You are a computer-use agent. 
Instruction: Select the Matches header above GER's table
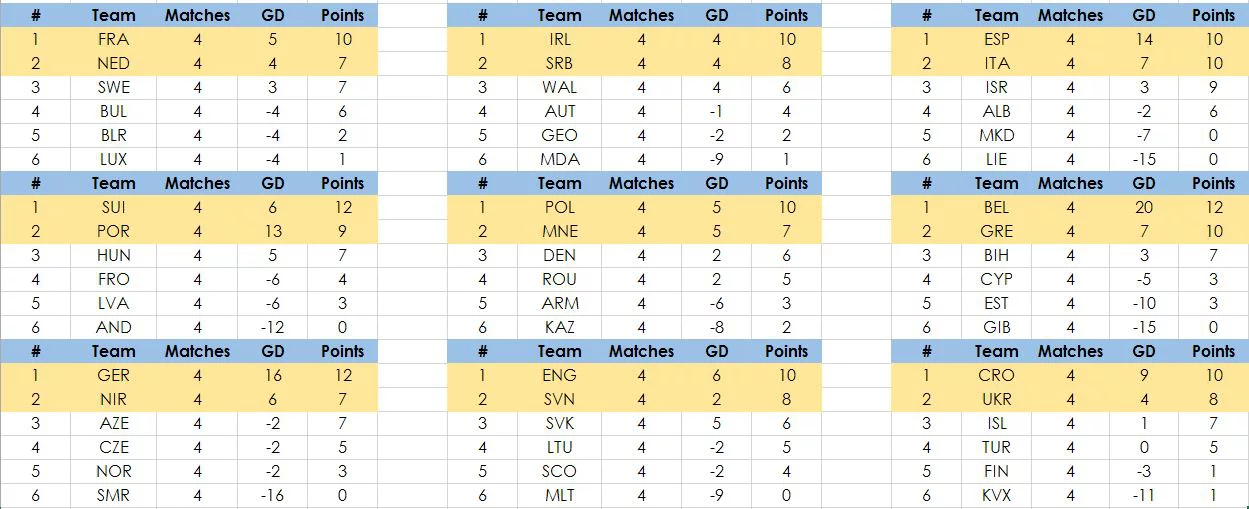click(x=197, y=351)
